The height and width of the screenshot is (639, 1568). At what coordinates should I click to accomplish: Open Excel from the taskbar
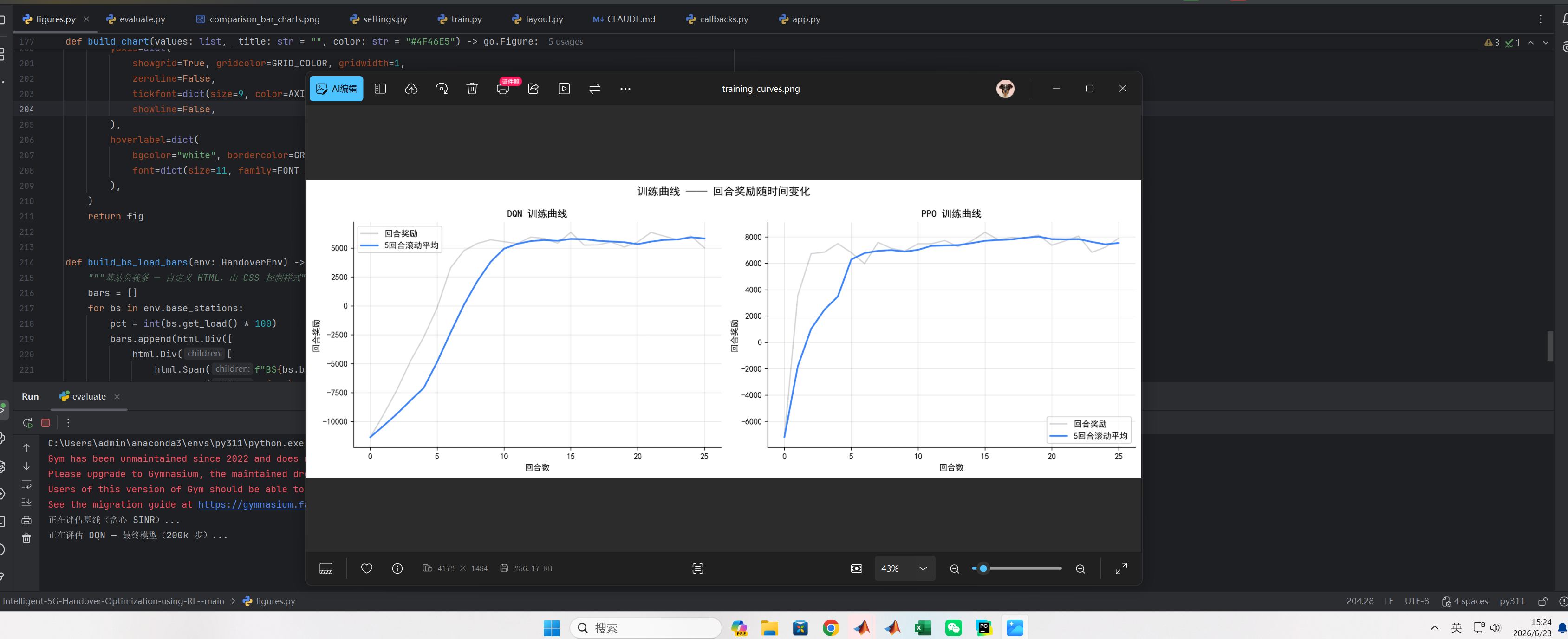coord(923,628)
